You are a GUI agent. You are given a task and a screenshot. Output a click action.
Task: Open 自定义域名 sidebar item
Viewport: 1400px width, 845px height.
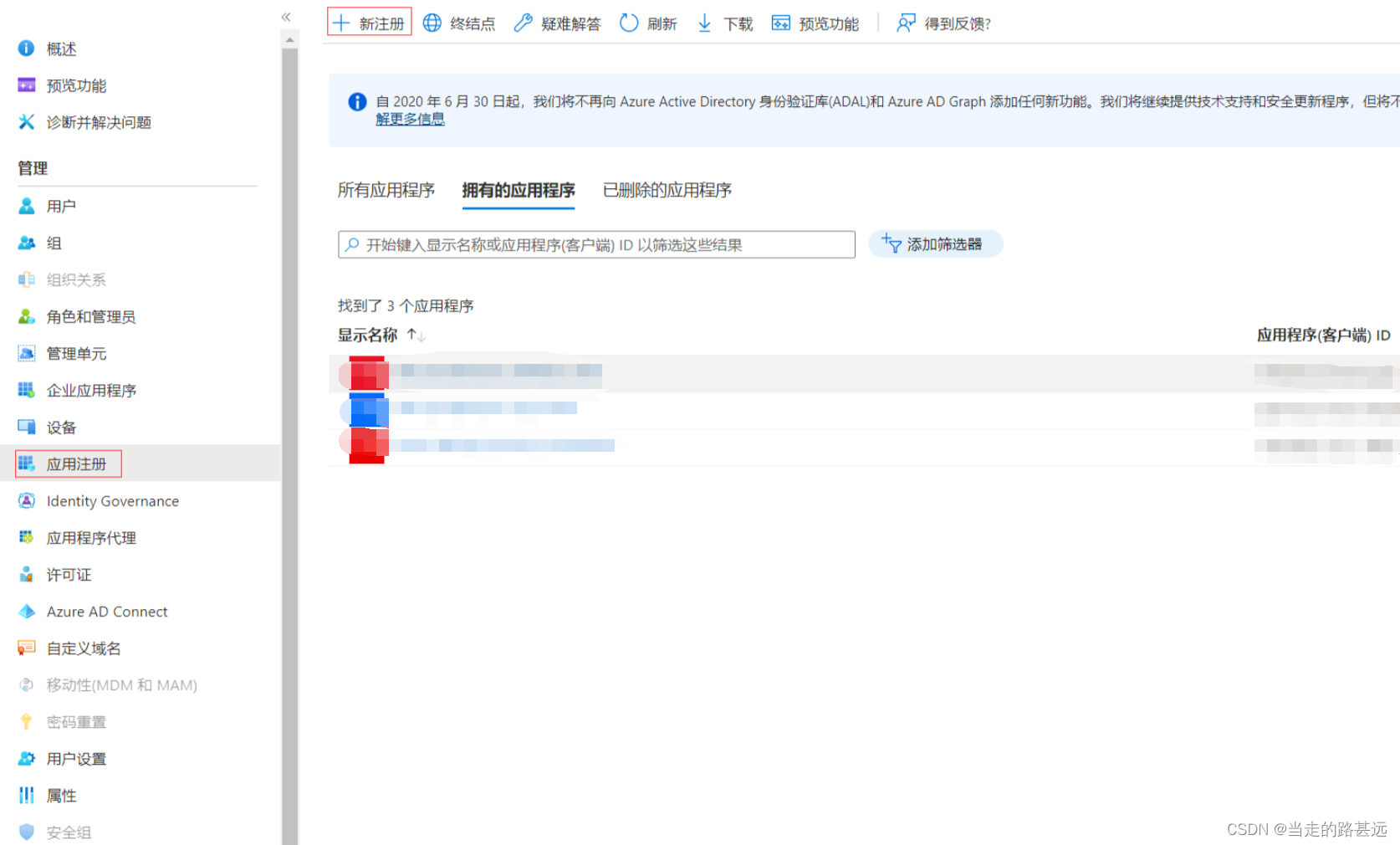pos(69,648)
